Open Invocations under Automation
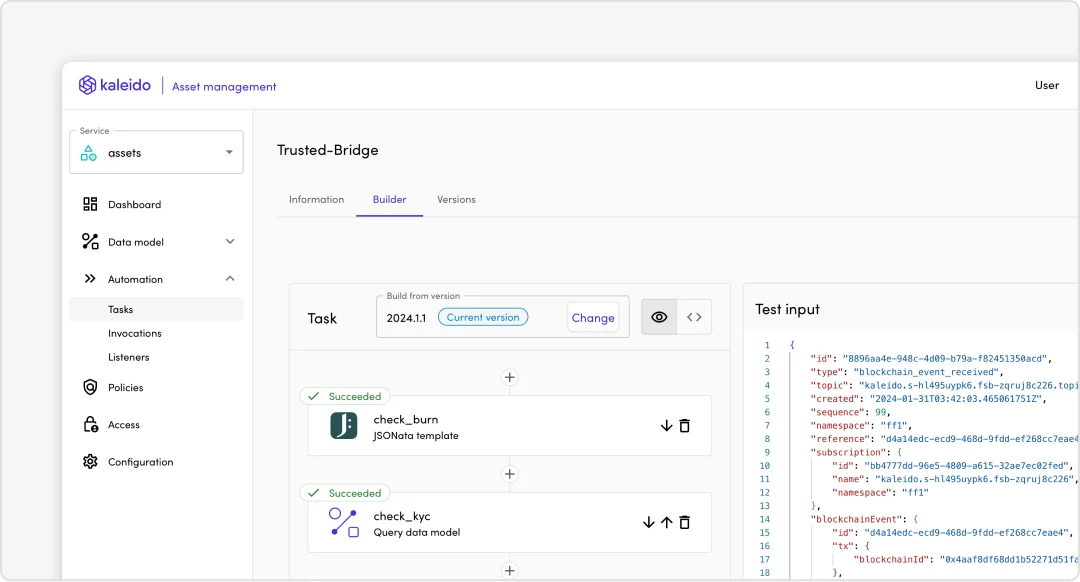 [x=135, y=333]
